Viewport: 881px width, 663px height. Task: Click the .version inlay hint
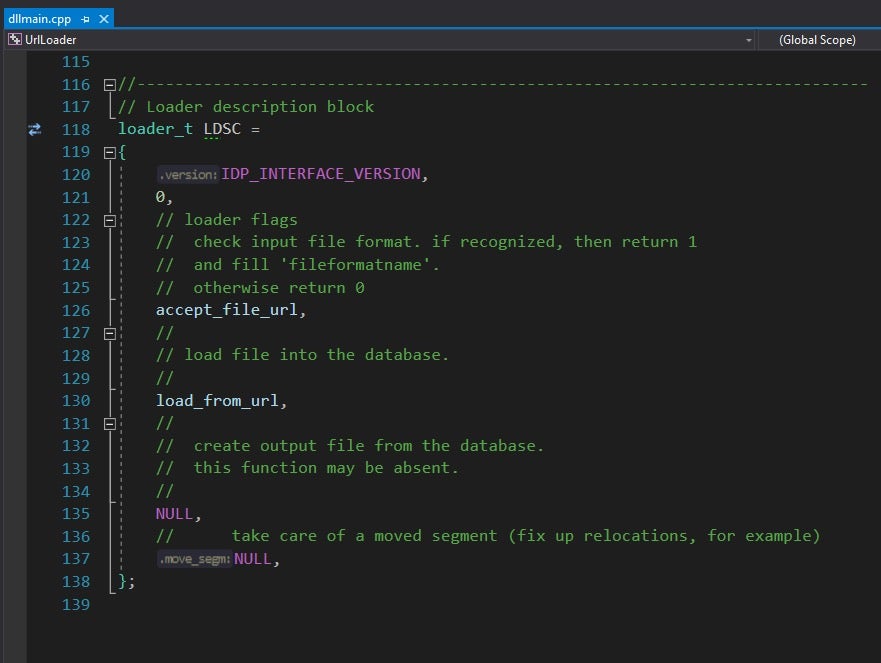(x=187, y=175)
